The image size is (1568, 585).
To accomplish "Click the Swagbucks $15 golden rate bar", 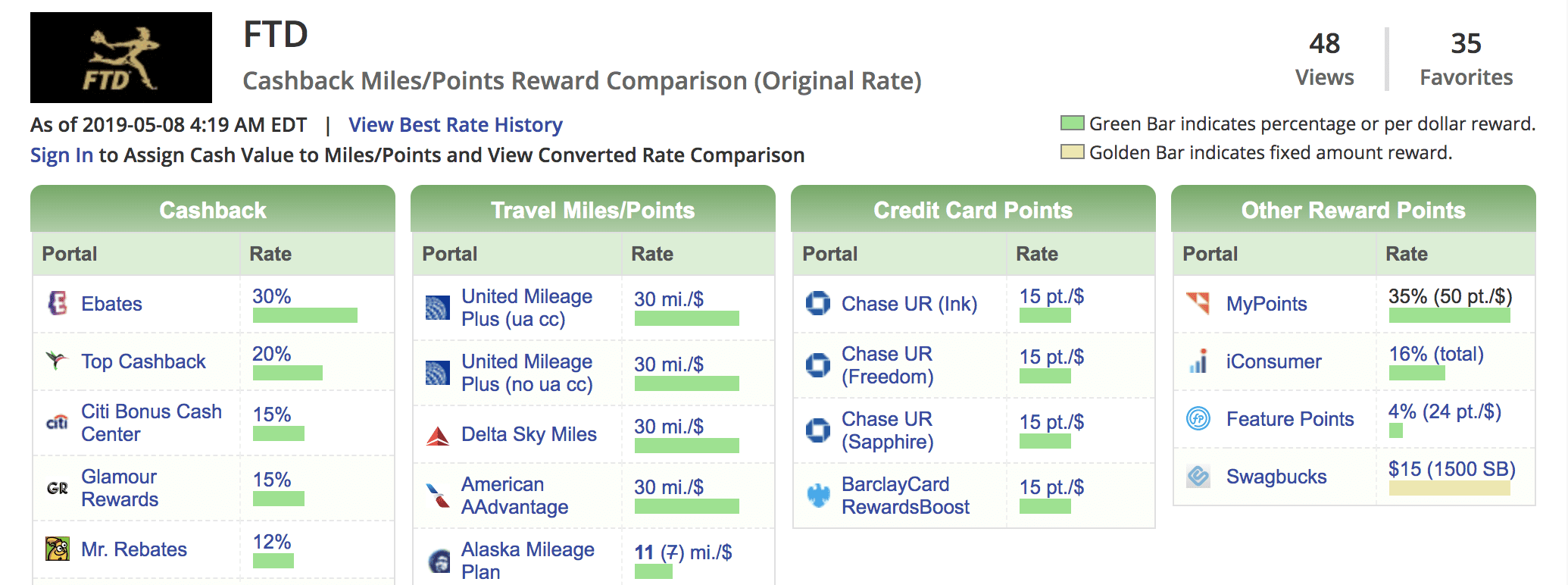I will [1449, 488].
